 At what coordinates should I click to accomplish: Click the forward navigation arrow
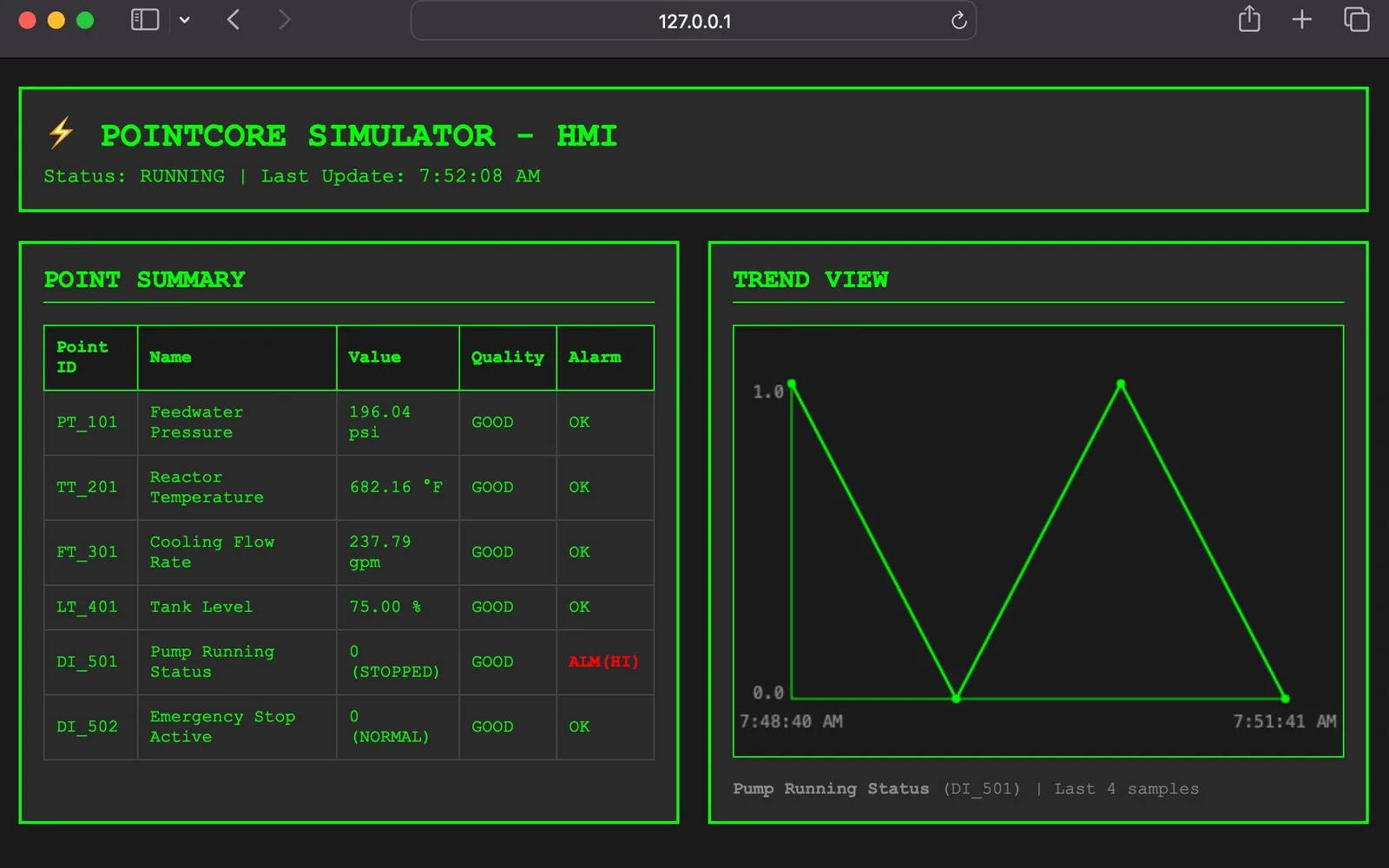284,19
